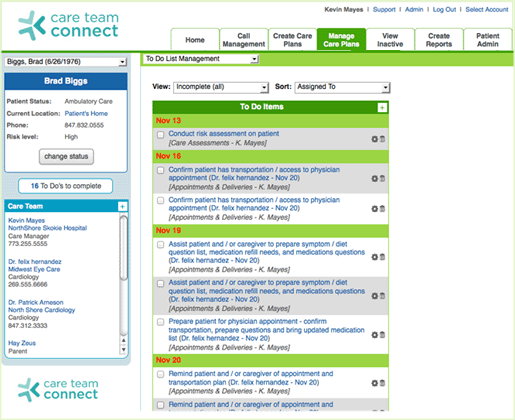This screenshot has width=515, height=420.
Task: Click the Care Team scrollbar down arrow
Action: [124, 350]
